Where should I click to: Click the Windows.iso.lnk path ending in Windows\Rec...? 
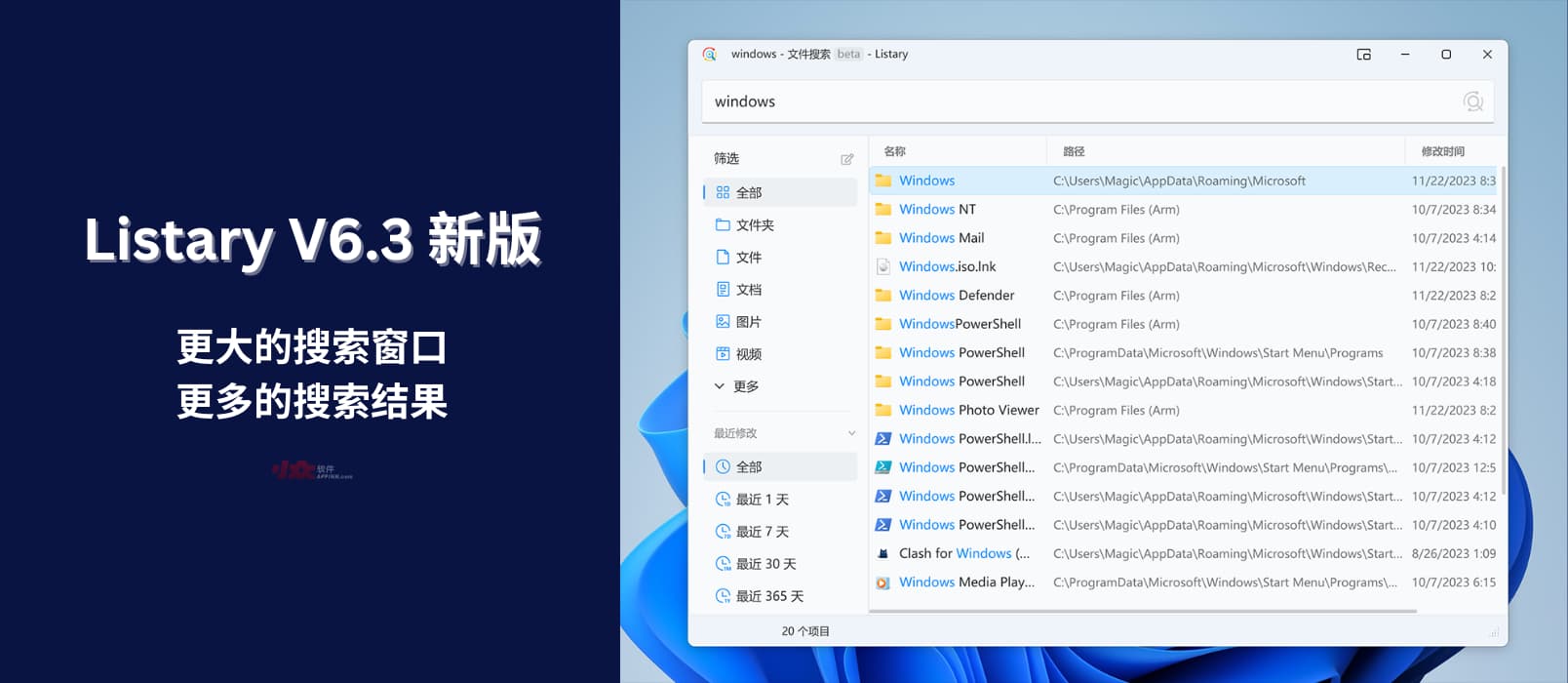click(x=1225, y=266)
